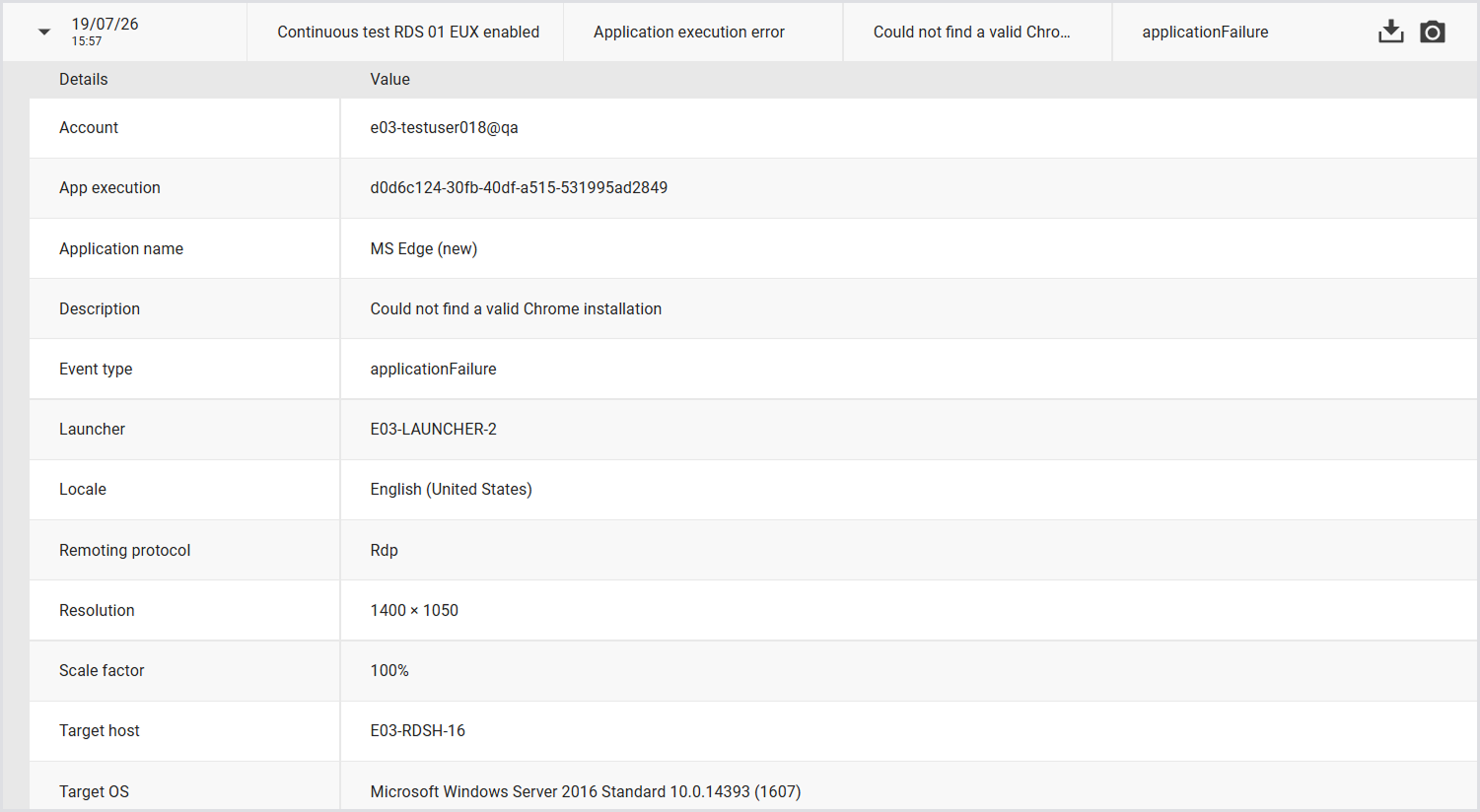The height and width of the screenshot is (812, 1480).
Task: Select the Rdp remoting protocol value
Action: click(385, 550)
